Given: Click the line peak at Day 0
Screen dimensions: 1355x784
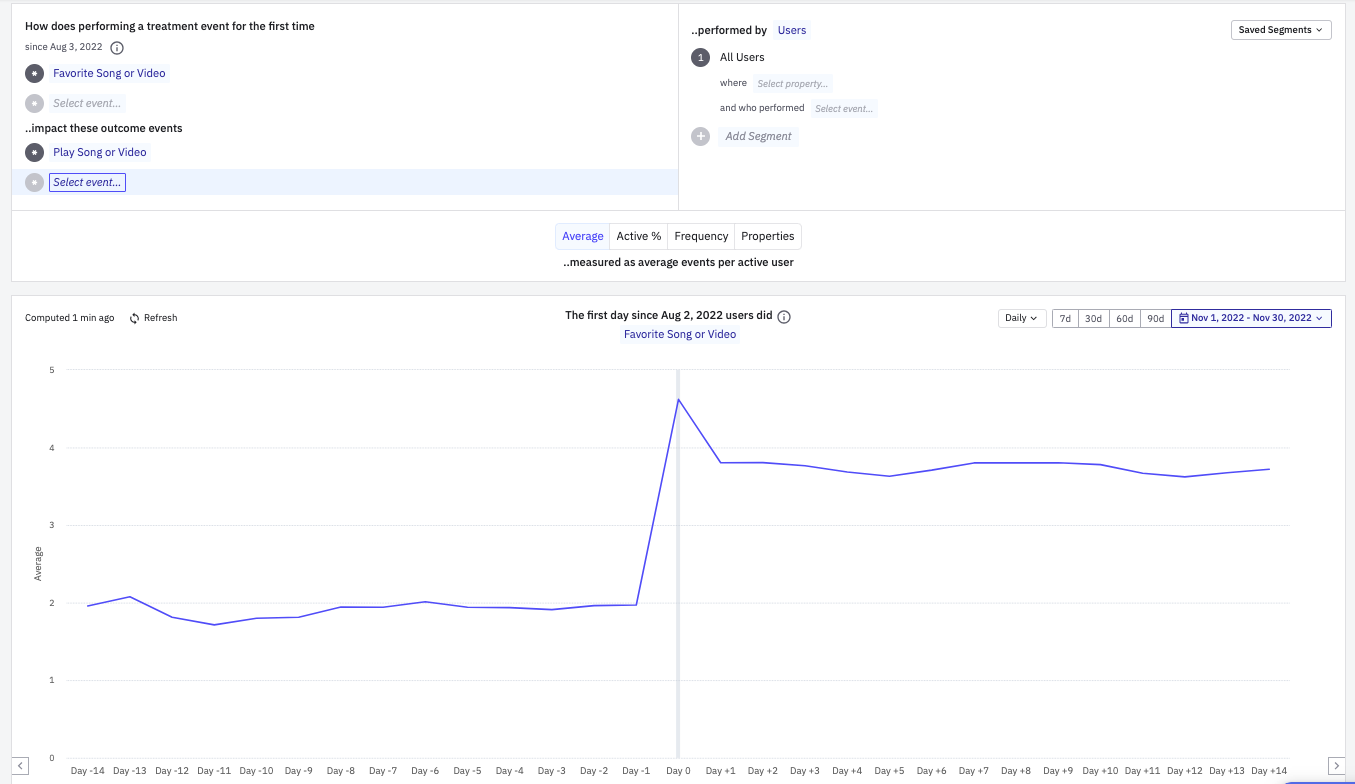Looking at the screenshot, I should [678, 400].
